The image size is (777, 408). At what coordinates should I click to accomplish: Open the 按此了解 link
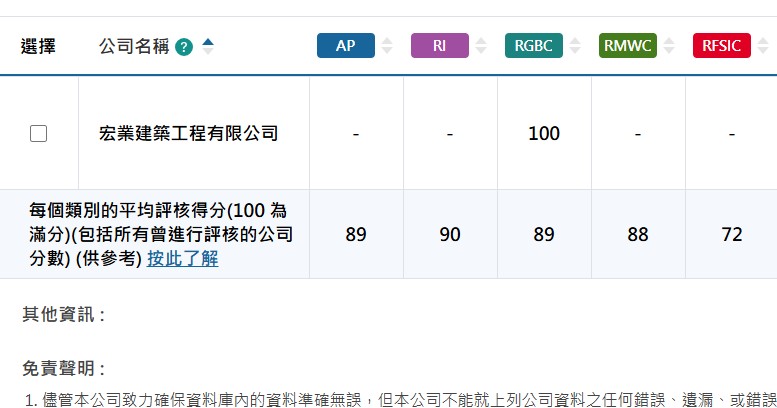tap(183, 259)
